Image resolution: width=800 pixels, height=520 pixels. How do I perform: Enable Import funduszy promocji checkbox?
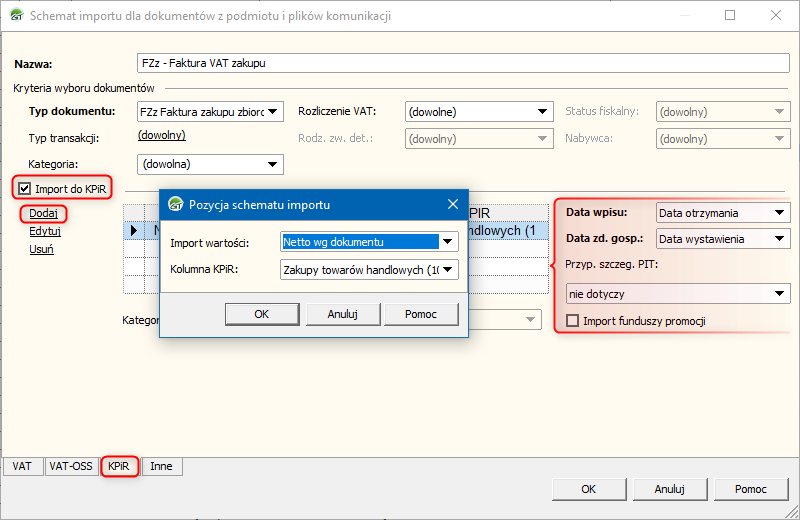tap(573, 321)
